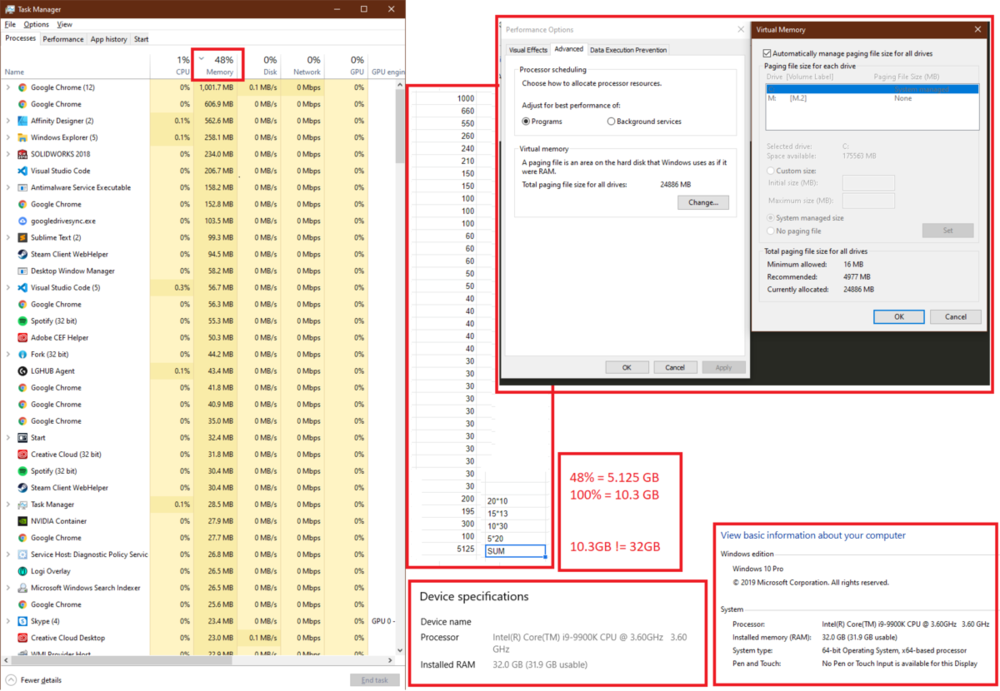This screenshot has width=1000, height=691.
Task: Click the SOLIDWORKS 2018 process icon
Action: click(22, 154)
